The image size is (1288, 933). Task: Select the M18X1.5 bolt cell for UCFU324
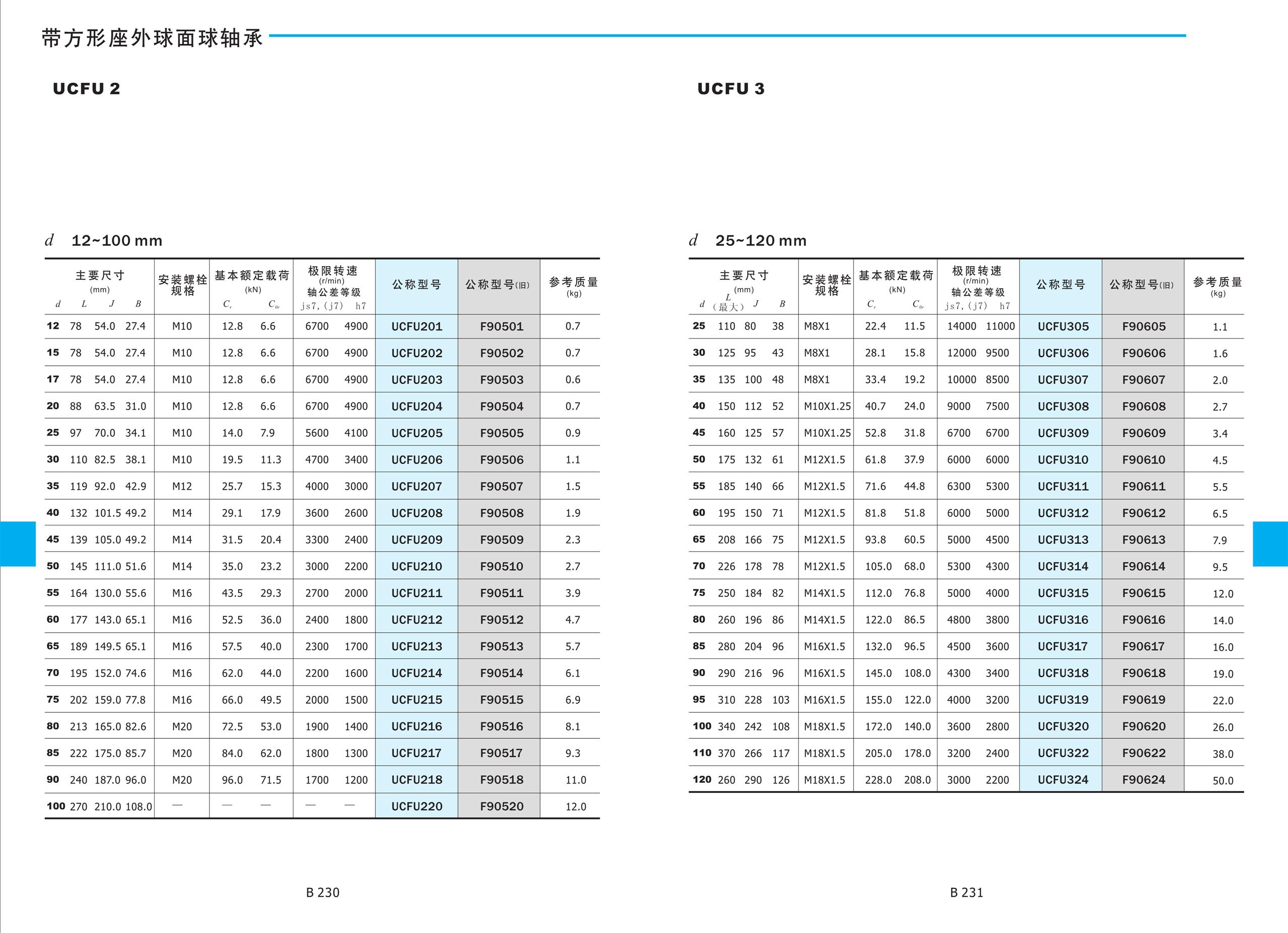coord(824,780)
